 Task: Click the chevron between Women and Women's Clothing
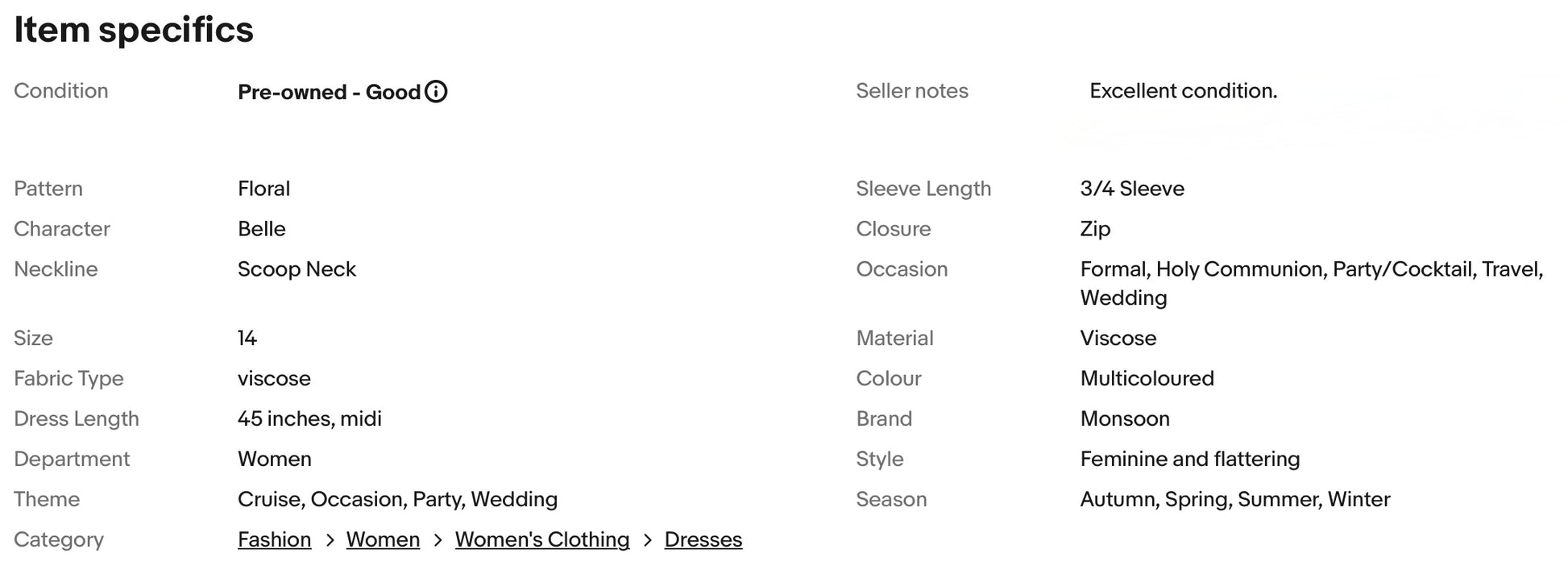pyautogui.click(x=438, y=540)
